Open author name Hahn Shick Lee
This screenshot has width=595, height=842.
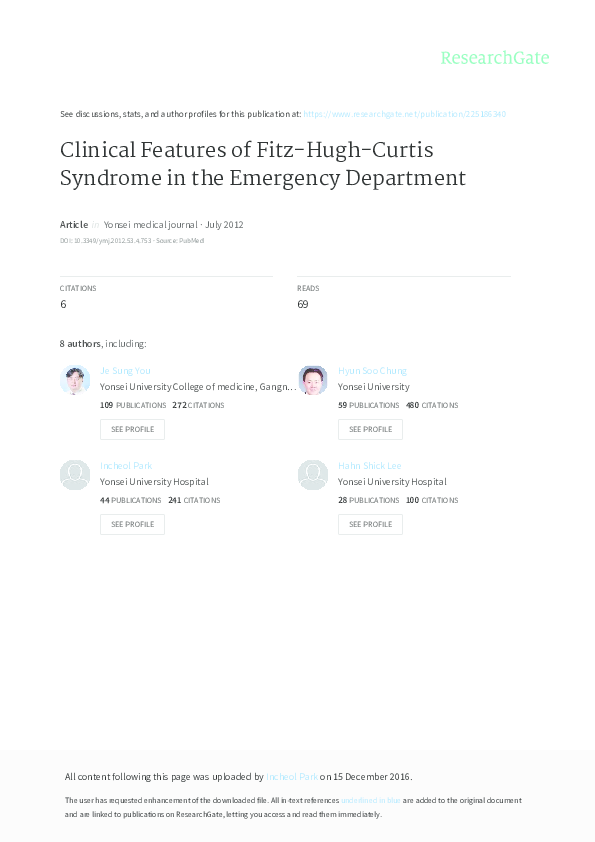[371, 465]
